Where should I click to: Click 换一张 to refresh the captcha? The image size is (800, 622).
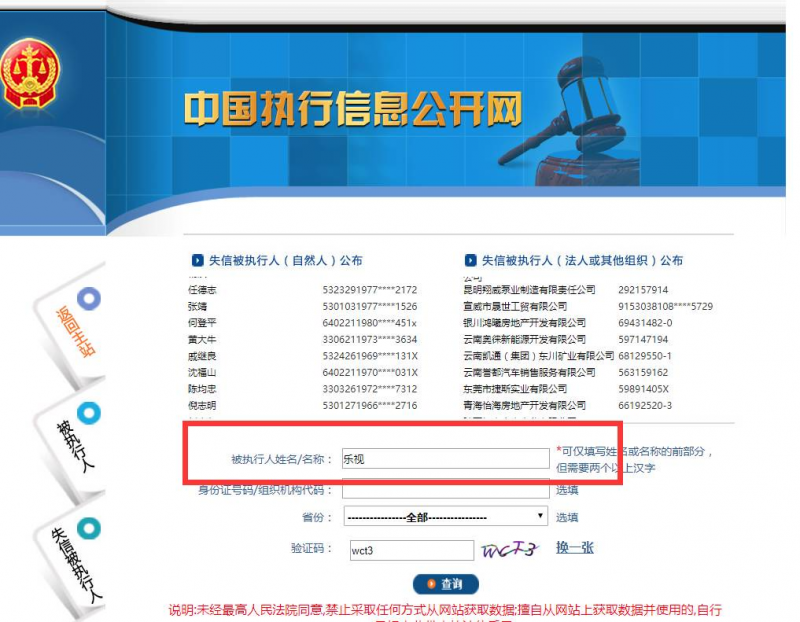coord(575,548)
